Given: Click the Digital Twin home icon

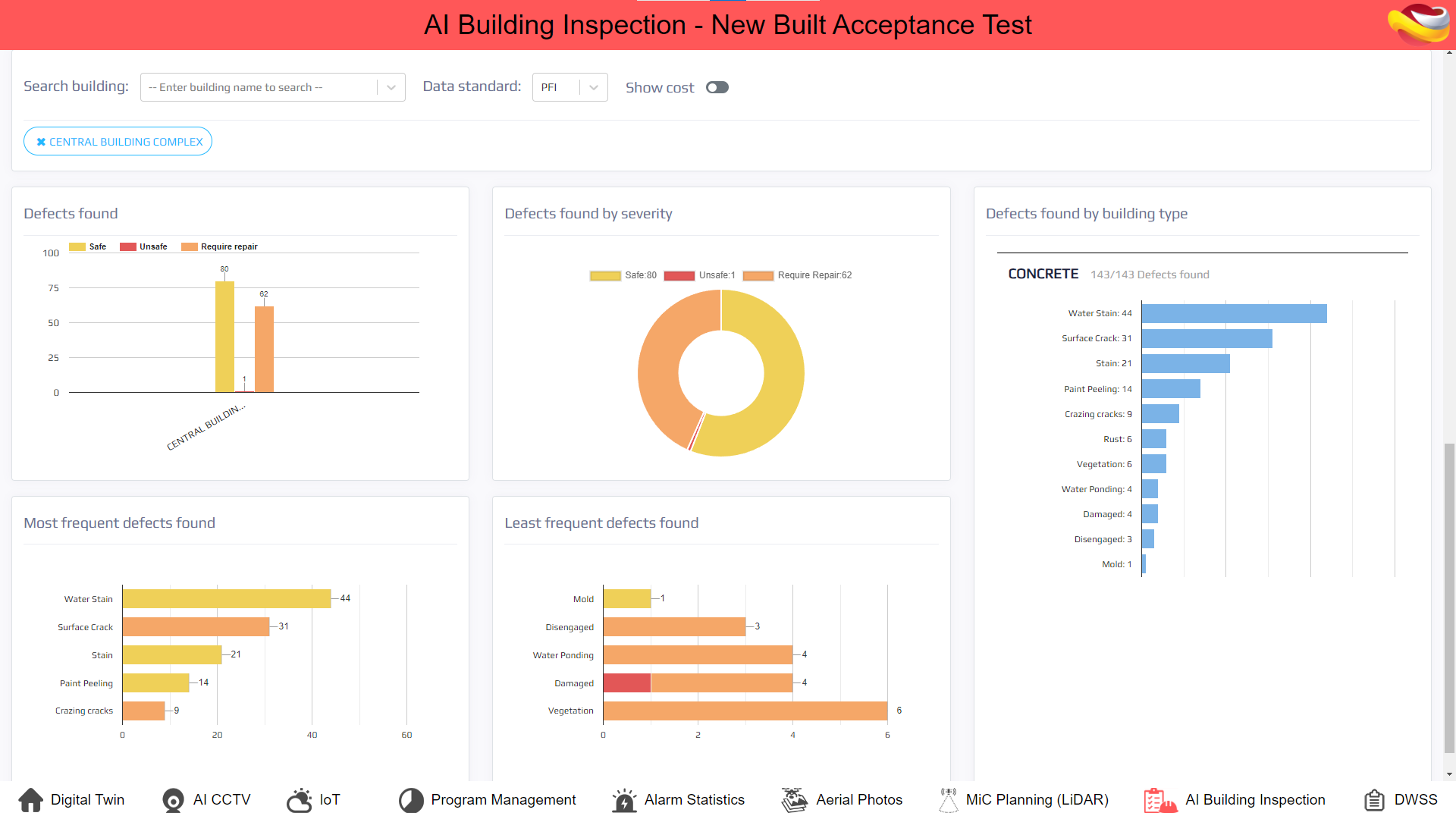Looking at the screenshot, I should pyautogui.click(x=30, y=800).
